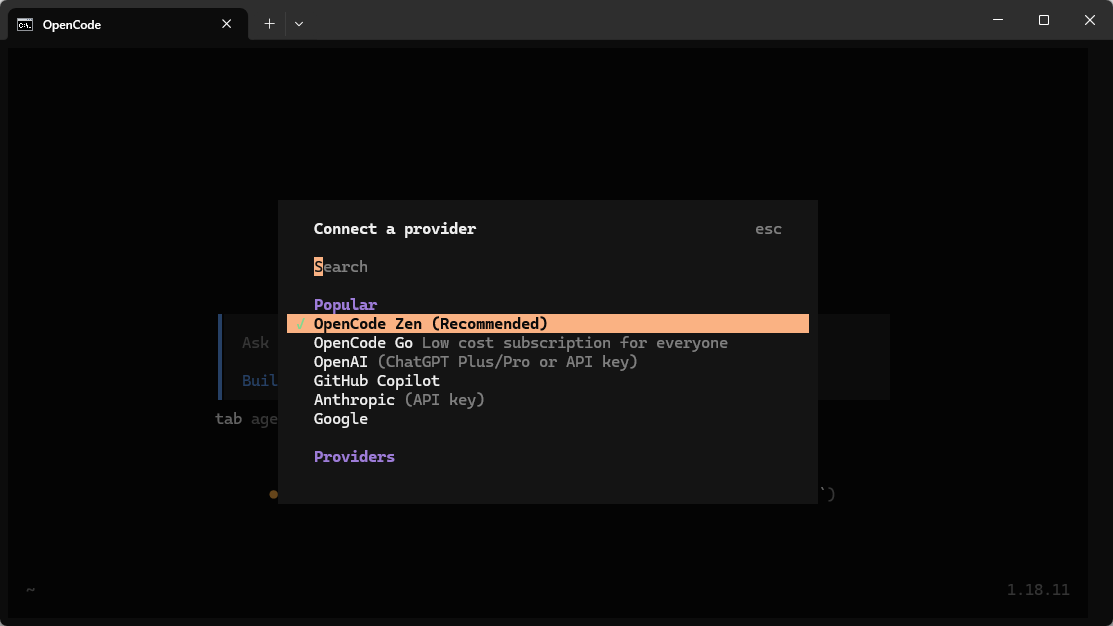Close the OpenCode tab
The width and height of the screenshot is (1113, 626).
[226, 24]
